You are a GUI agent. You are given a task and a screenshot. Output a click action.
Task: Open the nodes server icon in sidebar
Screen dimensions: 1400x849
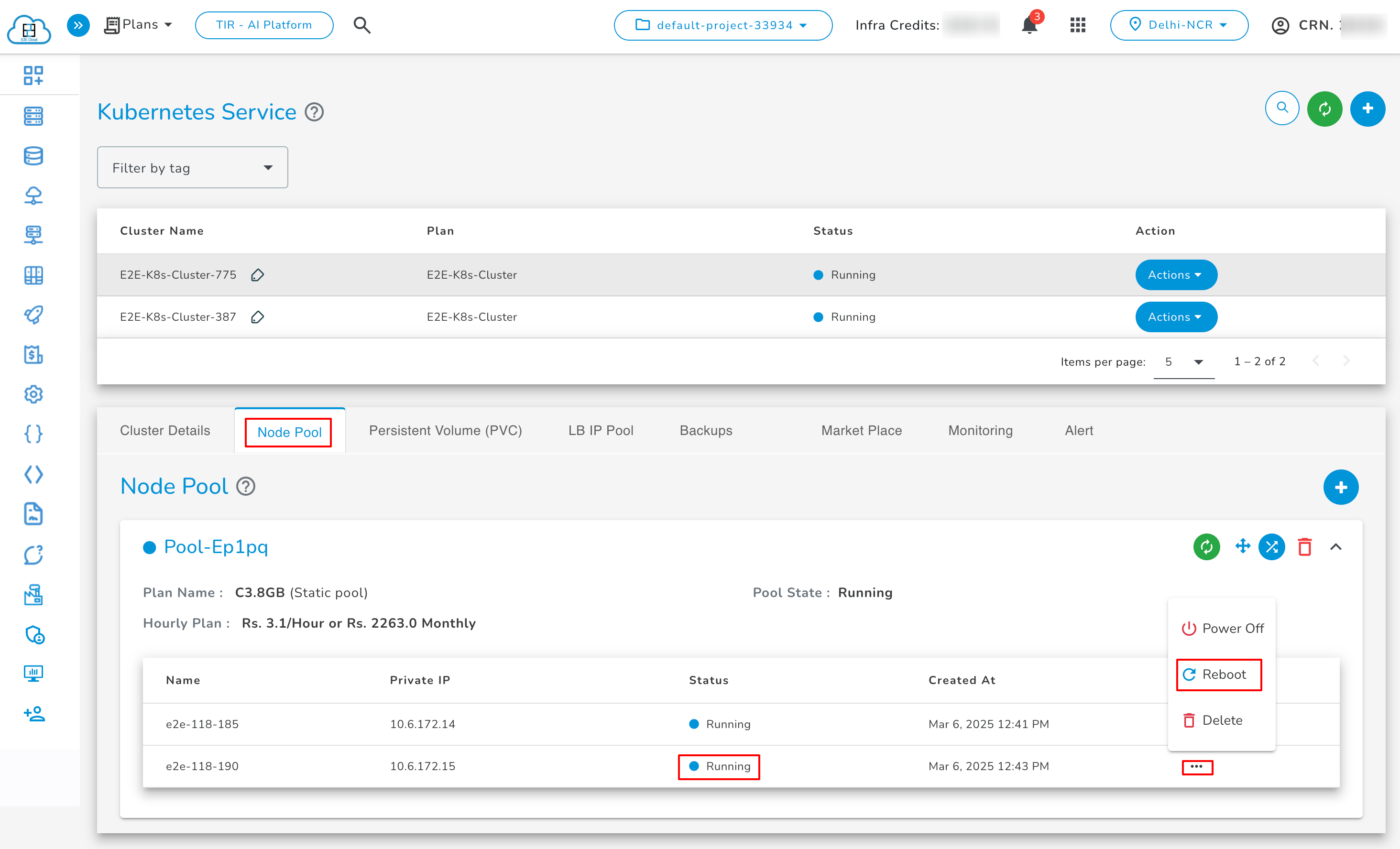coord(33,116)
